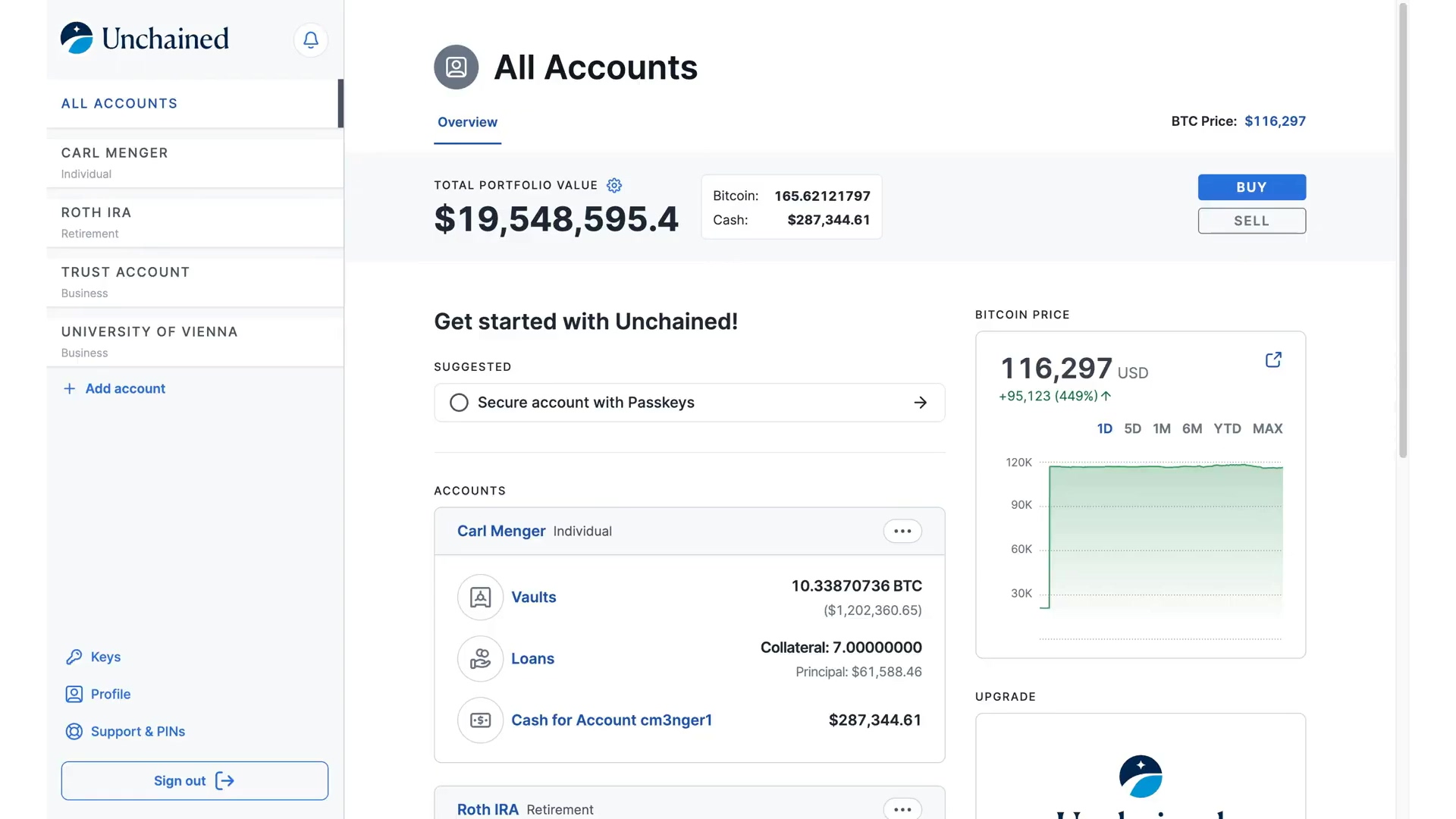Click the All Accounts avatar icon
Image resolution: width=1456 pixels, height=819 pixels.
pos(456,67)
